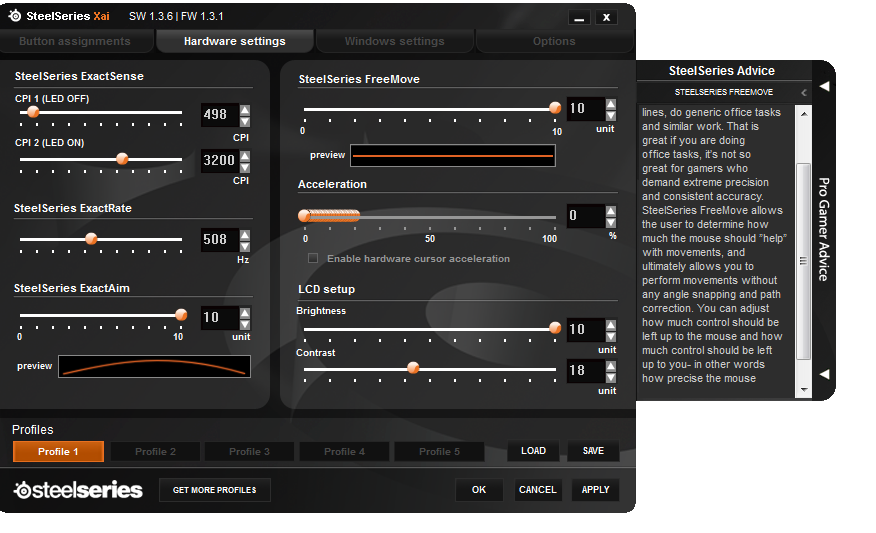This screenshot has width=876, height=533.
Task: Increase LCD Contrast with up arrow
Action: pos(611,364)
